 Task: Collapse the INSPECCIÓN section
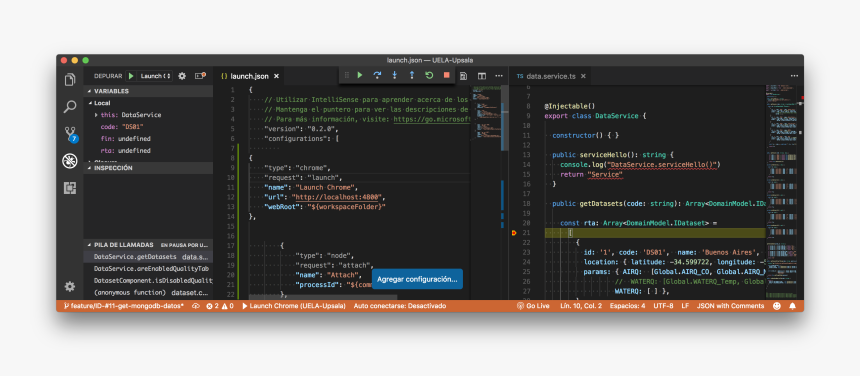pos(148,168)
